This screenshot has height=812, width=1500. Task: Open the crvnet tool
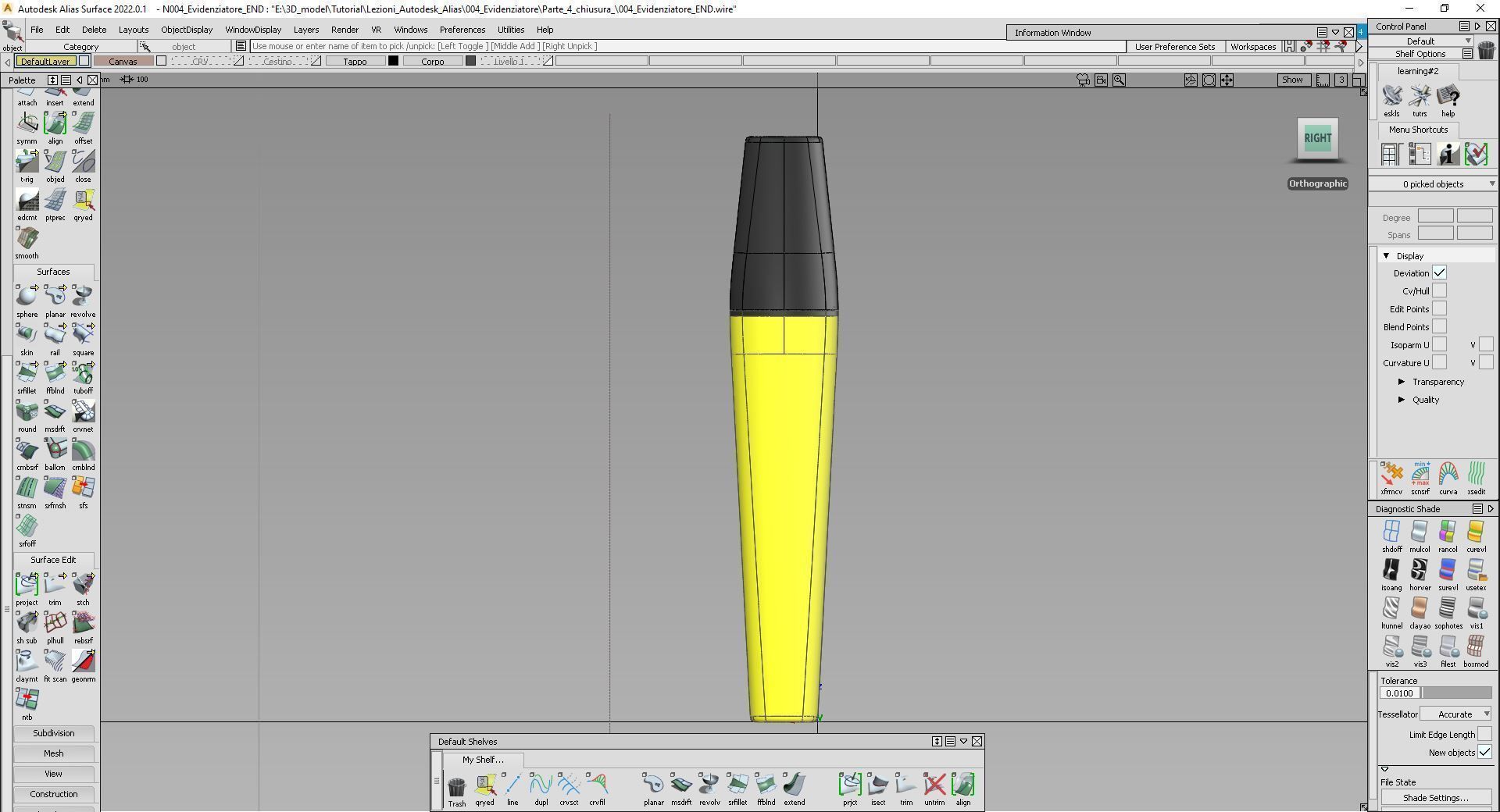pyautogui.click(x=83, y=411)
